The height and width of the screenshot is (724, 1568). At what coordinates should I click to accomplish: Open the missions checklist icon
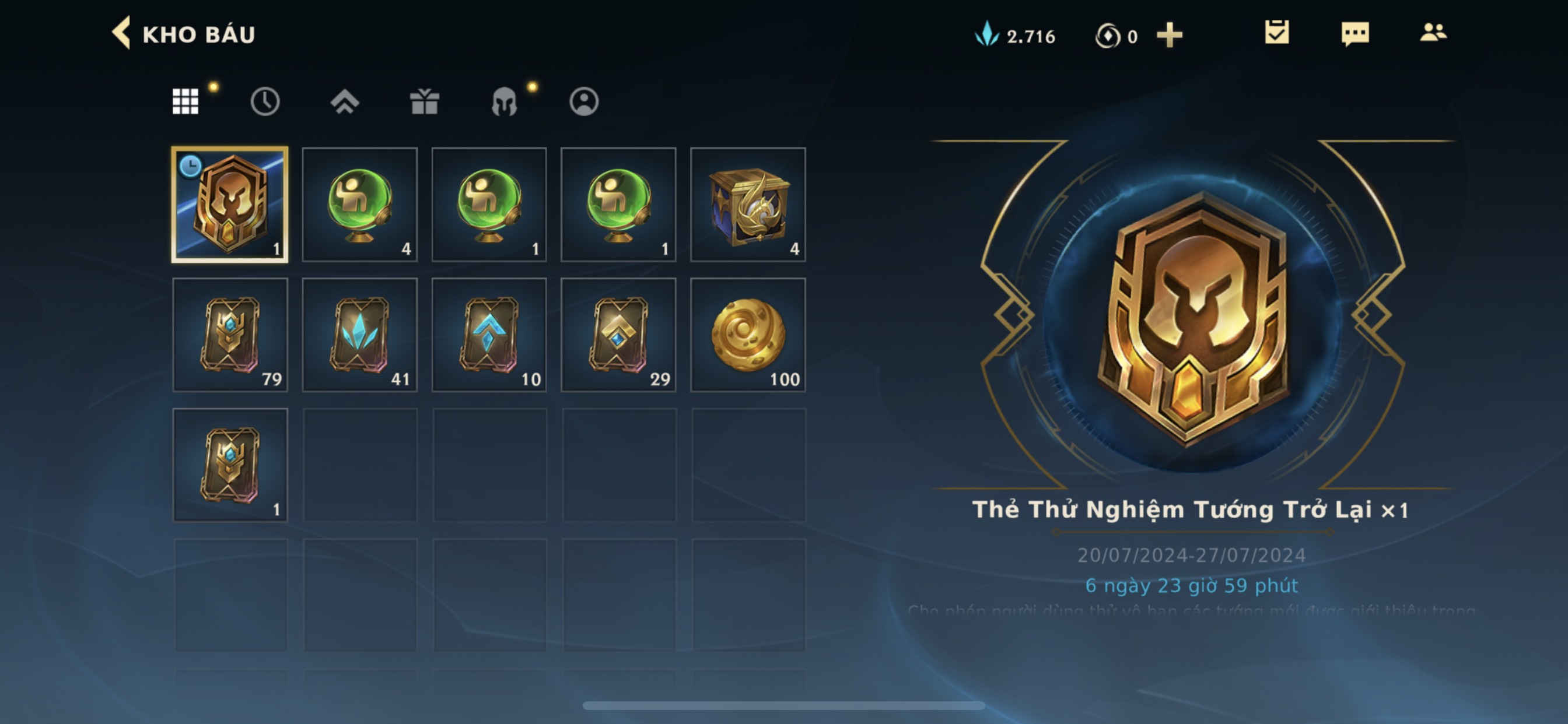[1276, 32]
